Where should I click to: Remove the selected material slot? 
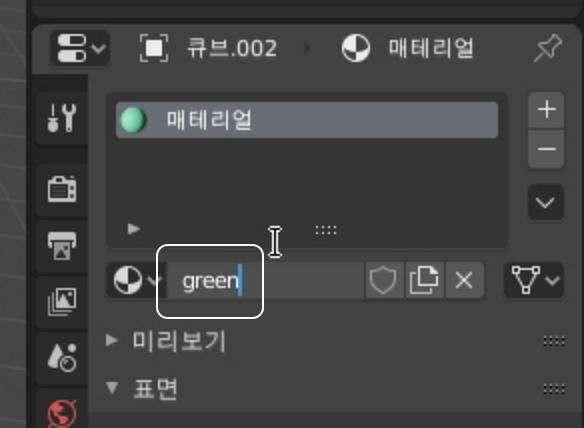point(546,149)
